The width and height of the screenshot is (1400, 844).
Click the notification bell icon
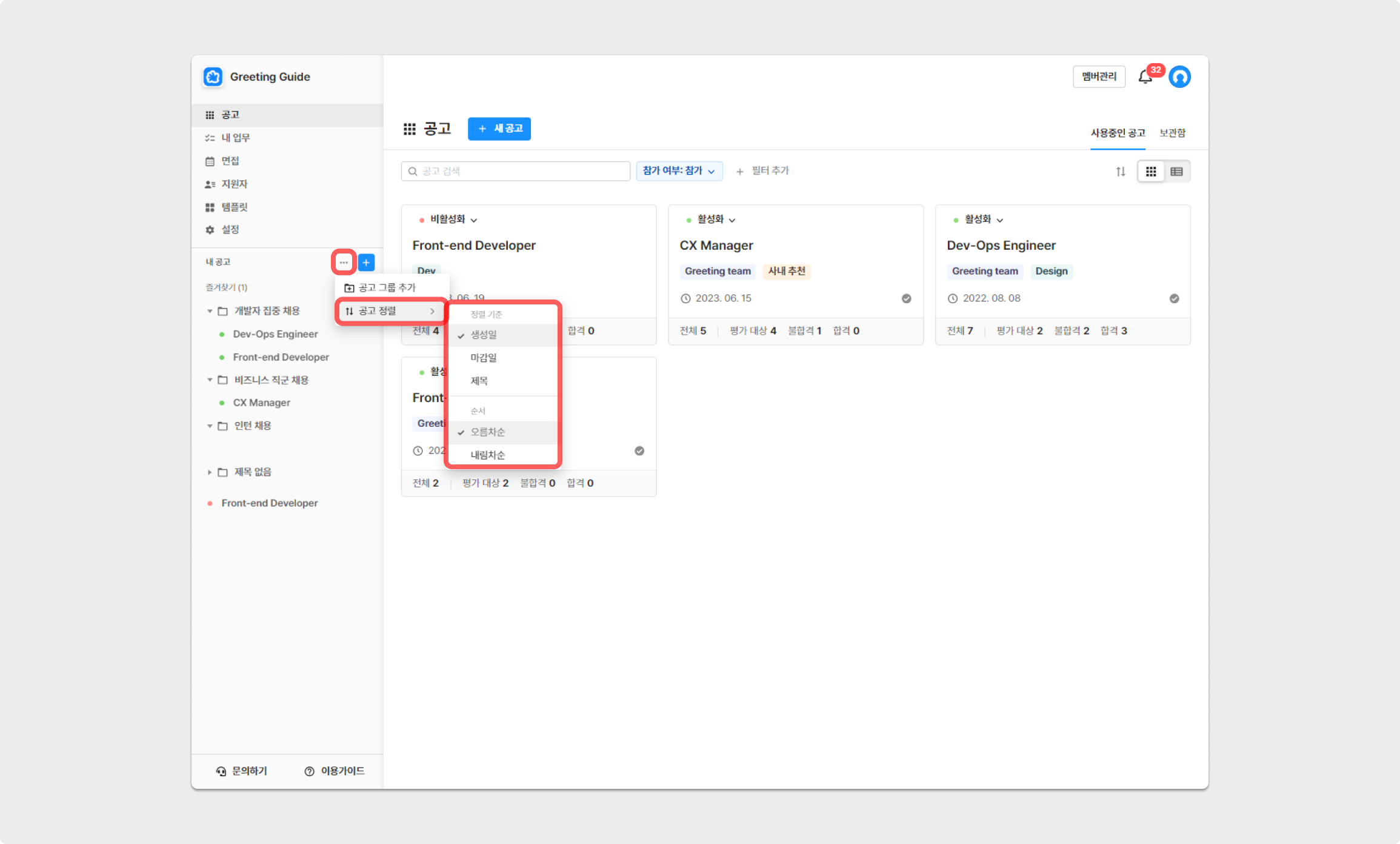coord(1144,78)
